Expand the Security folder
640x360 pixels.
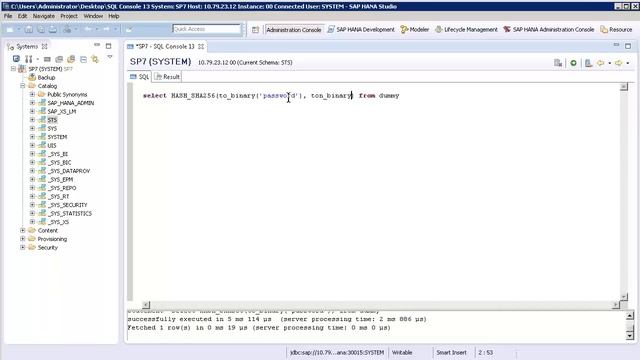point(23,247)
